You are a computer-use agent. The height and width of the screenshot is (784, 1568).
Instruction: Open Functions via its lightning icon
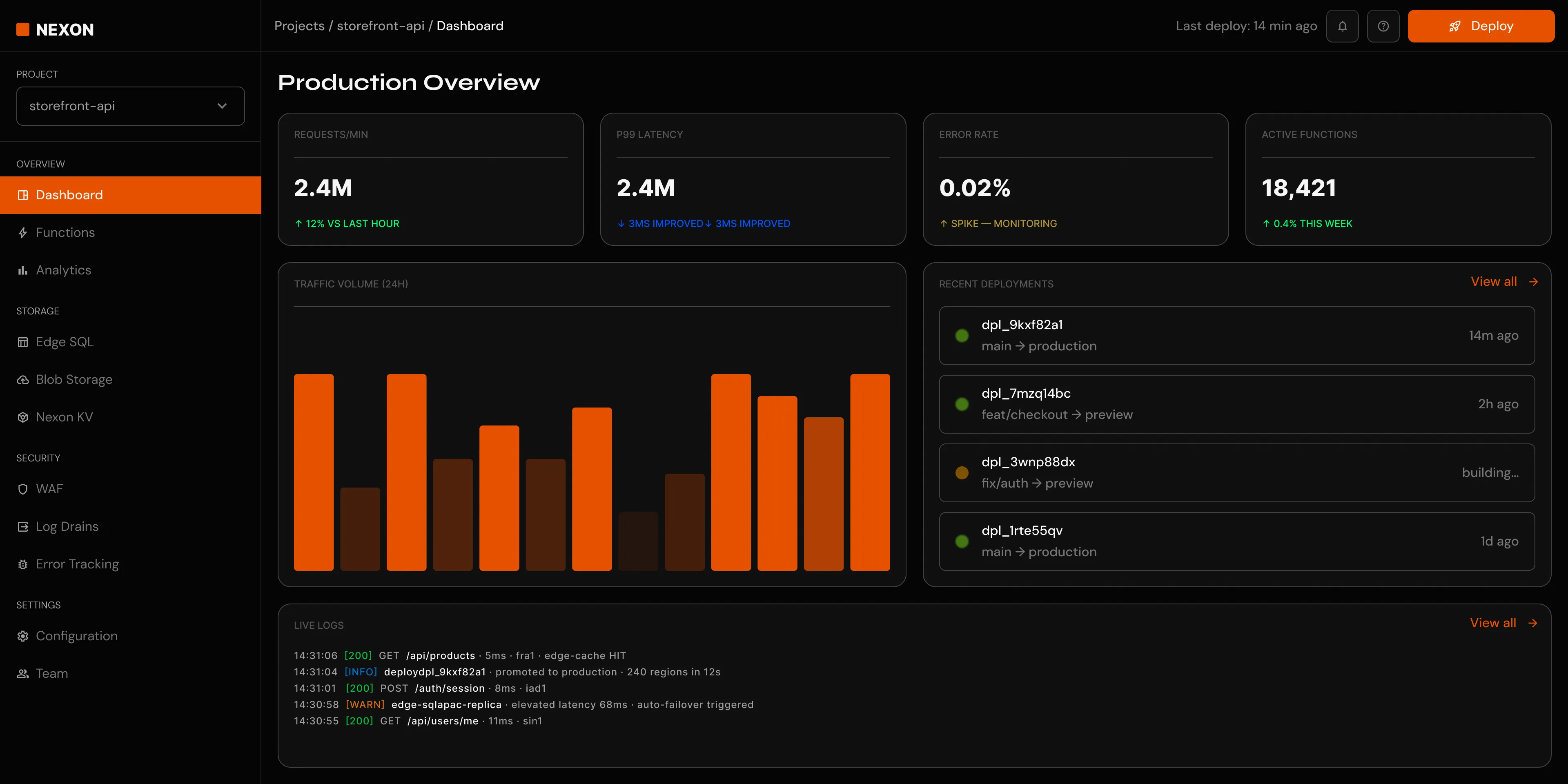(x=22, y=232)
